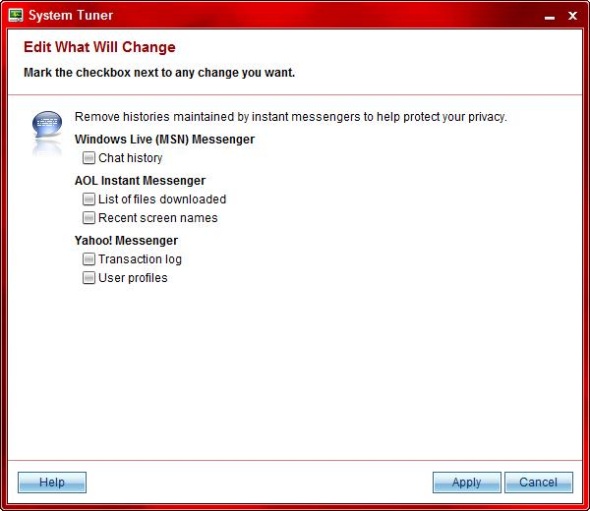The width and height of the screenshot is (590, 511).
Task: Click the User profiles label text
Action: tap(133, 278)
